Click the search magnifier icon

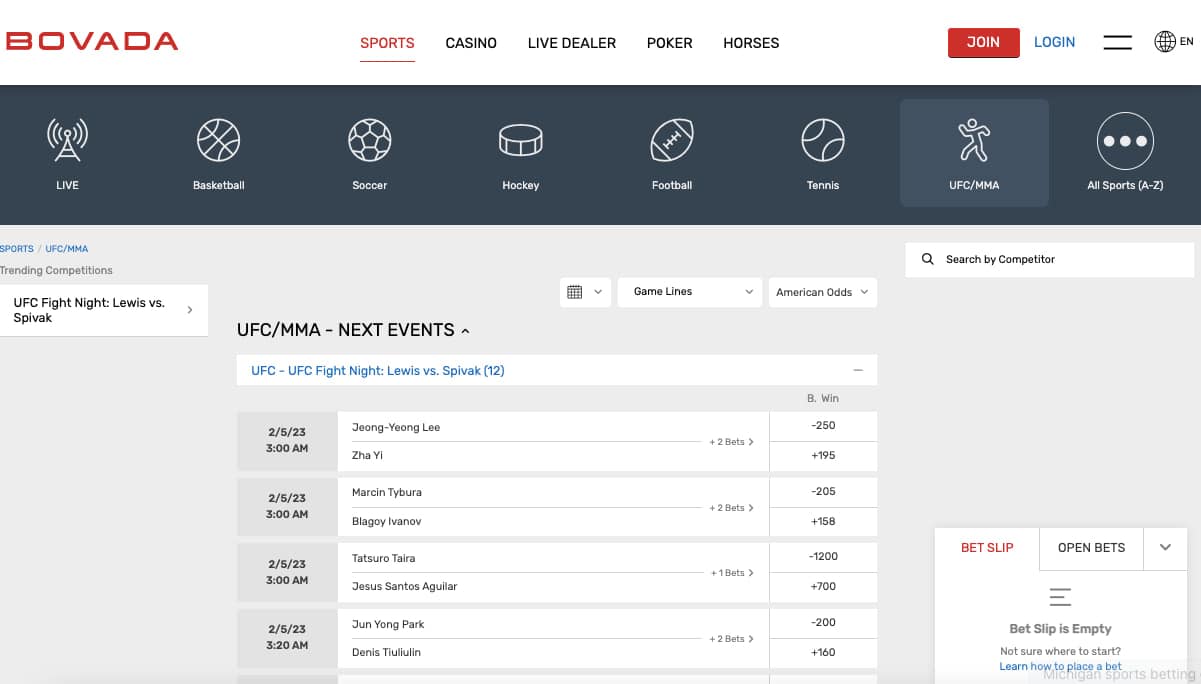click(928, 259)
